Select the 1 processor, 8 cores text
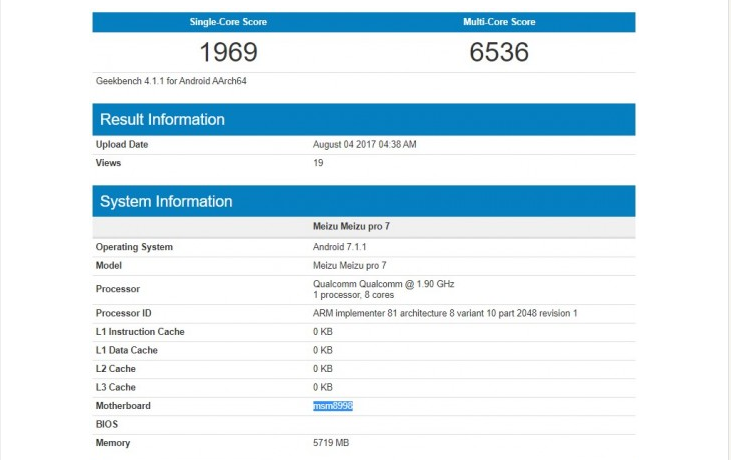The width and height of the screenshot is (731, 460). pyautogui.click(x=353, y=295)
